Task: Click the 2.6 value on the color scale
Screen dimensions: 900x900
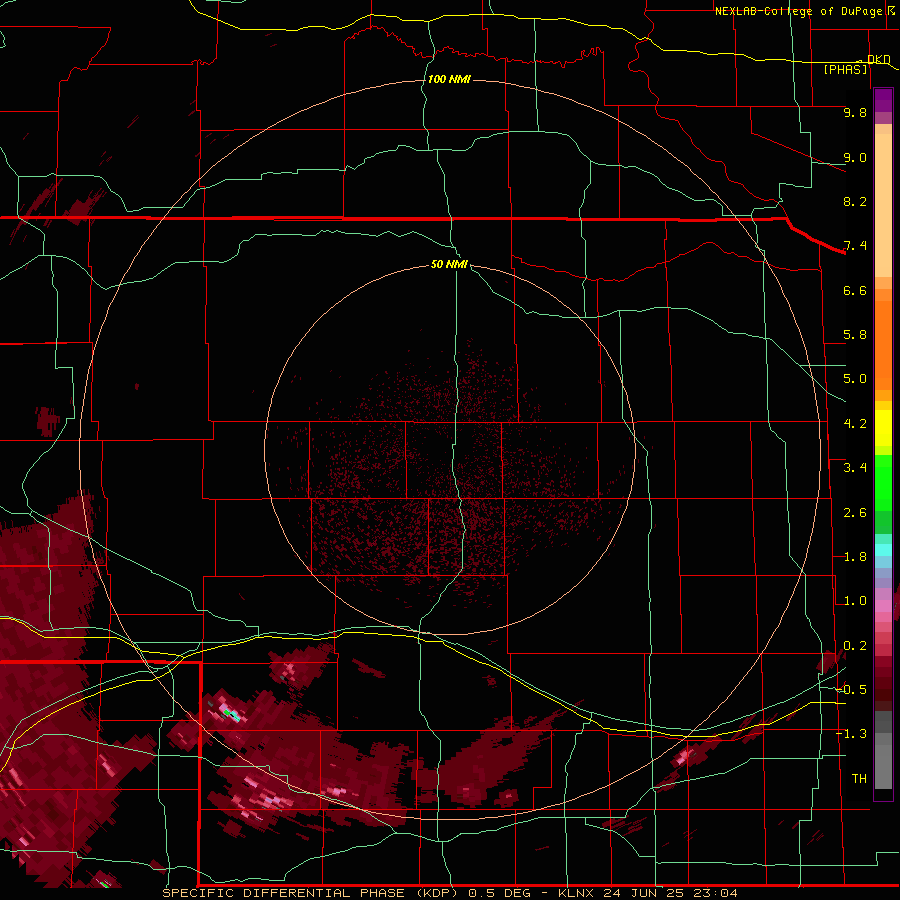Action: pos(855,513)
